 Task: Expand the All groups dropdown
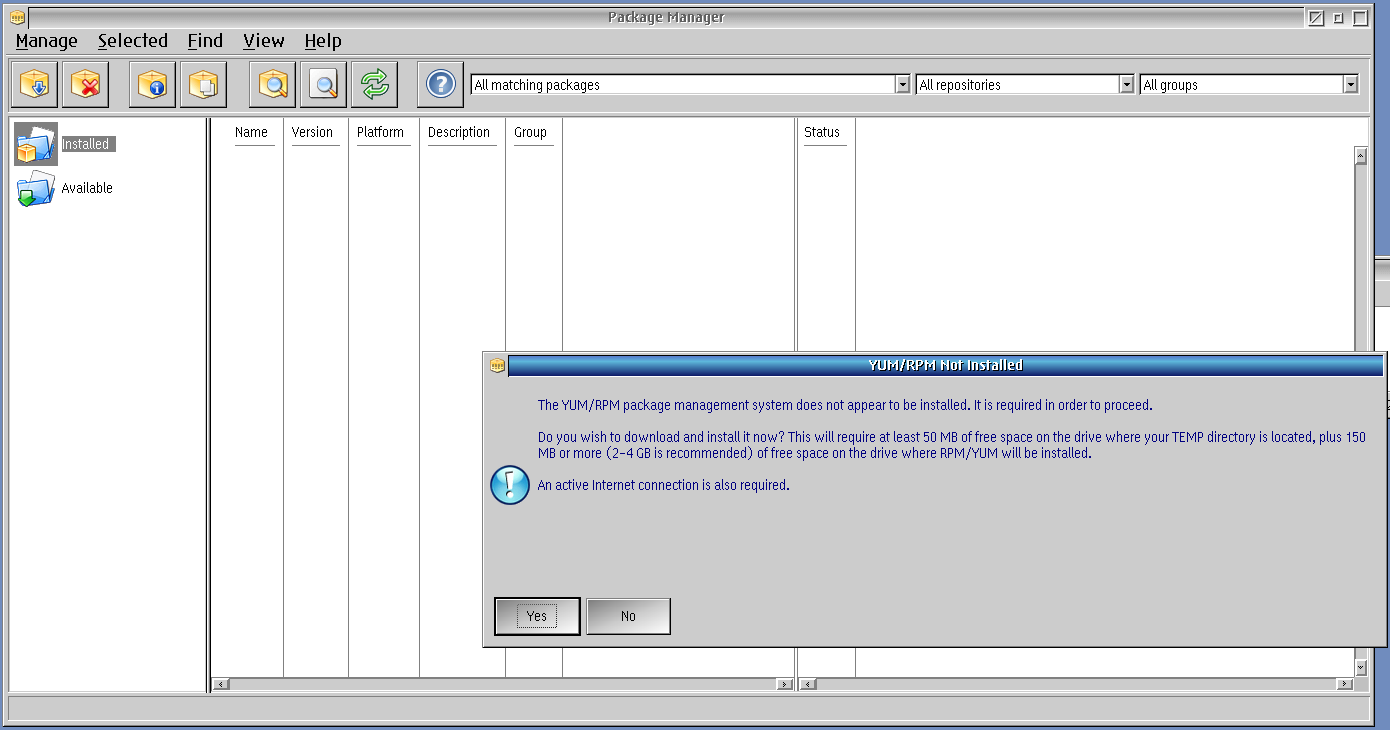[x=1351, y=85]
